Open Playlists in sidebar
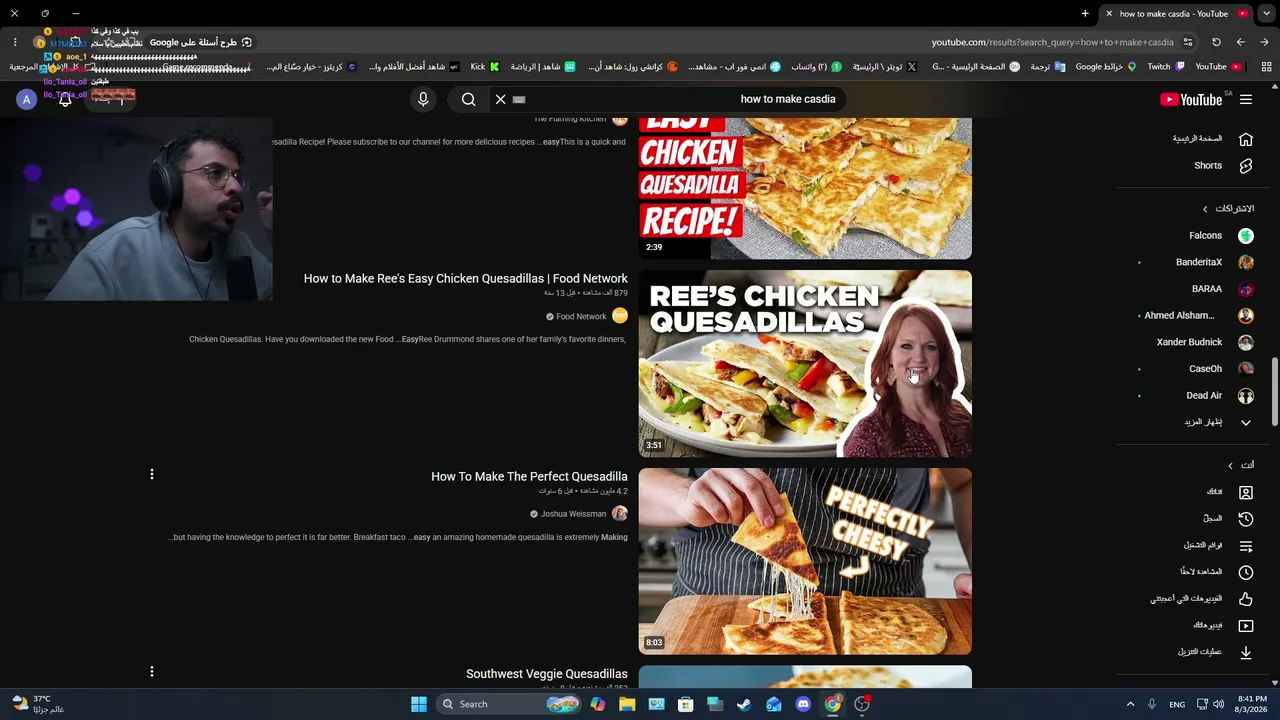 1246,546
